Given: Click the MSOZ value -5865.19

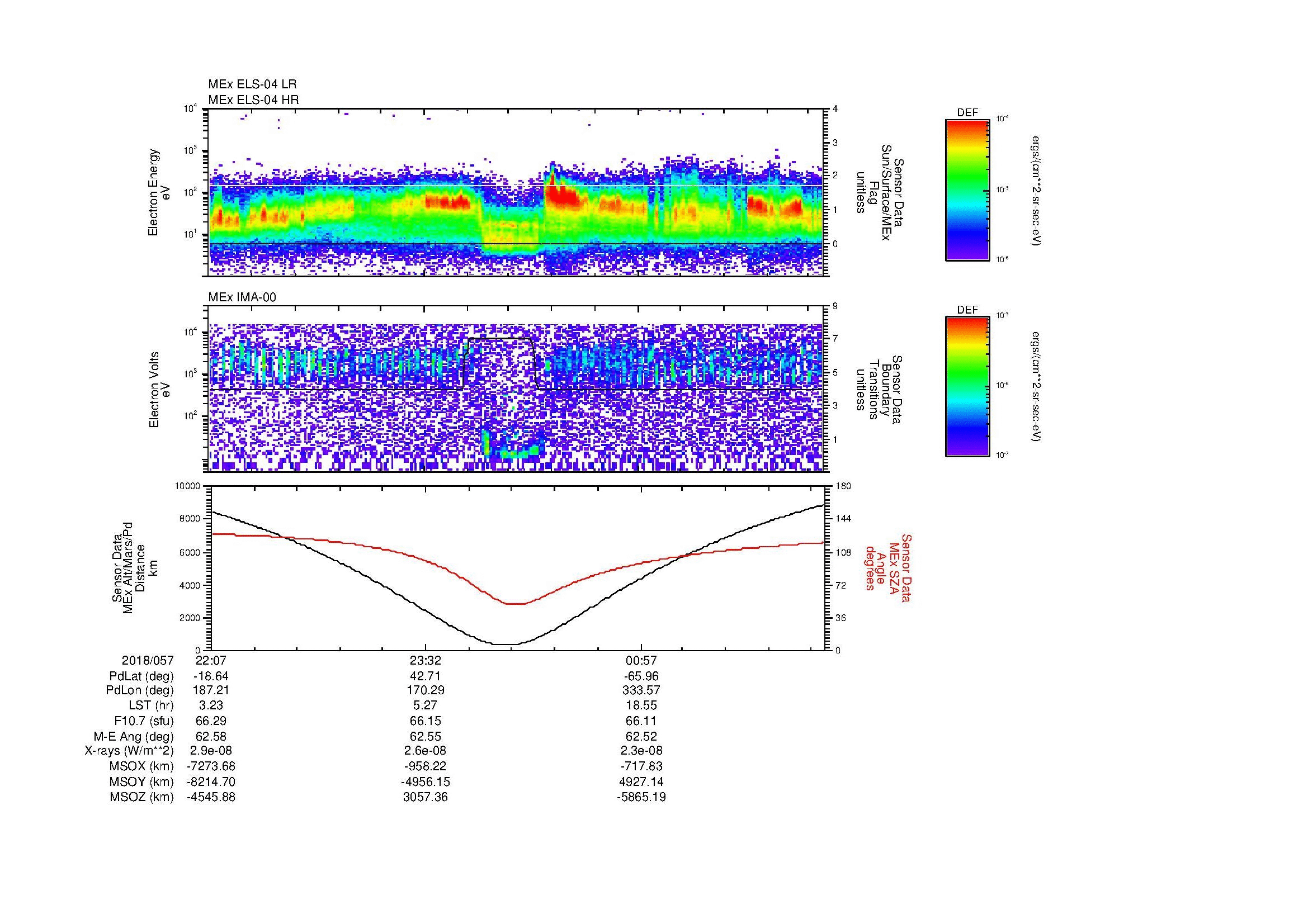Looking at the screenshot, I should 641,797.
